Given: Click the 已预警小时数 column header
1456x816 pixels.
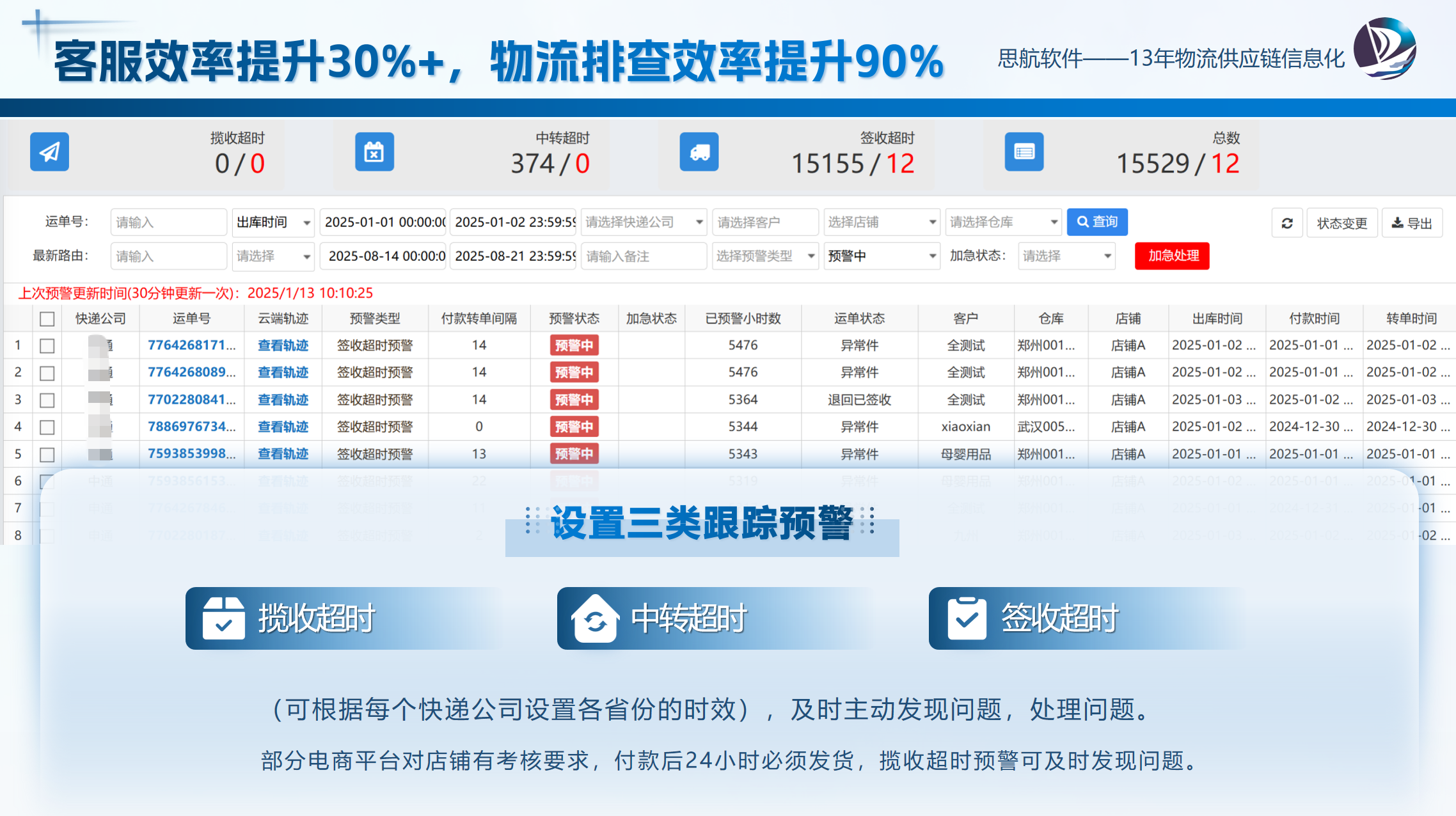Looking at the screenshot, I should click(x=743, y=318).
